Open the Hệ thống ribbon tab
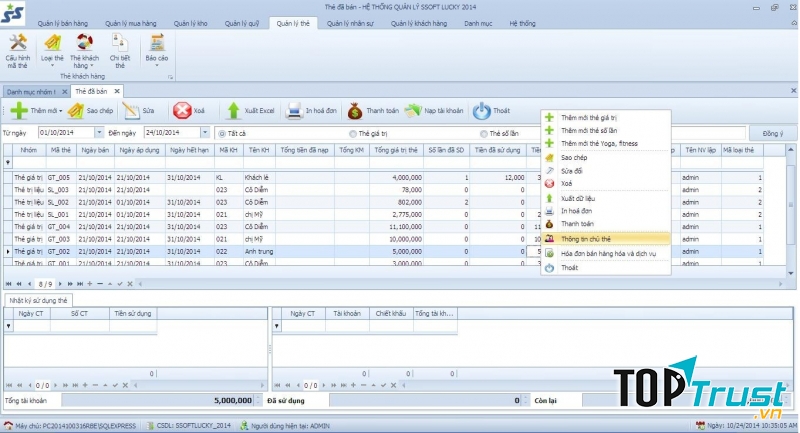Viewport: 800px width, 433px height. (x=522, y=23)
